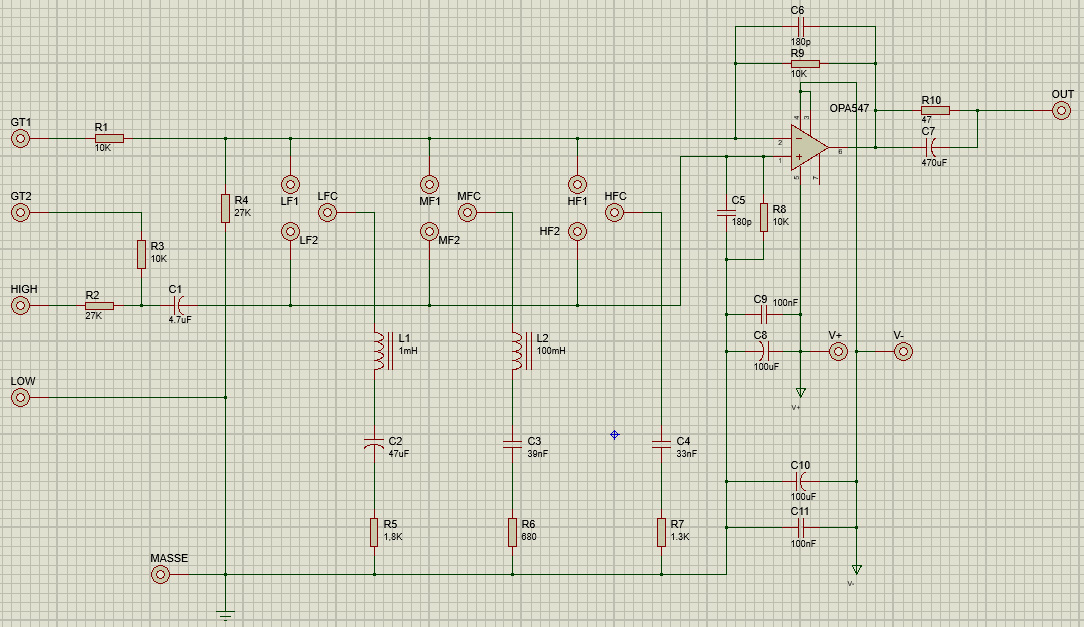Click the MF1 terminal pin
The image size is (1084, 627).
pos(429,185)
